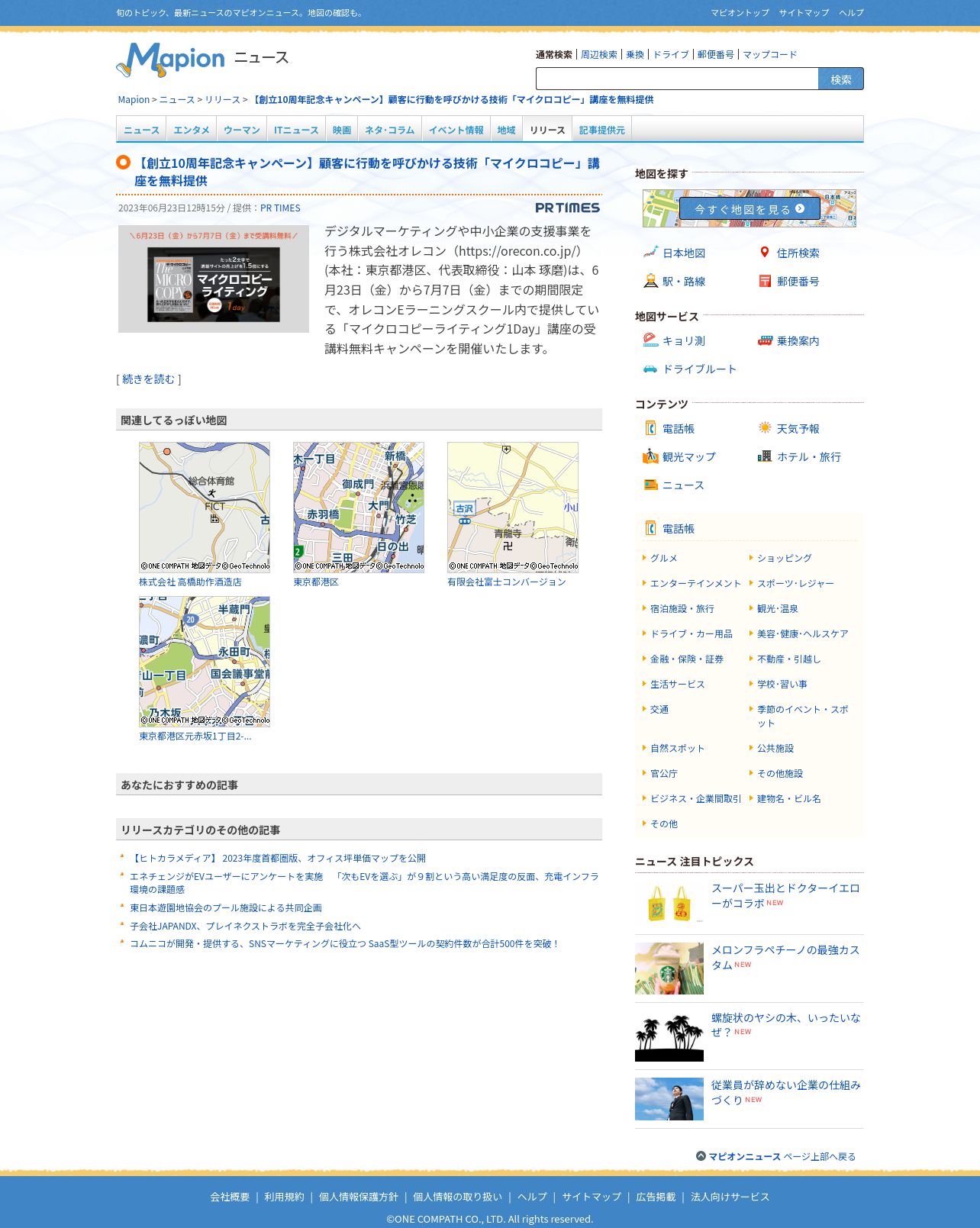Open 法人向けサービス in the footer
This screenshot has width=980, height=1228.
[730, 1197]
